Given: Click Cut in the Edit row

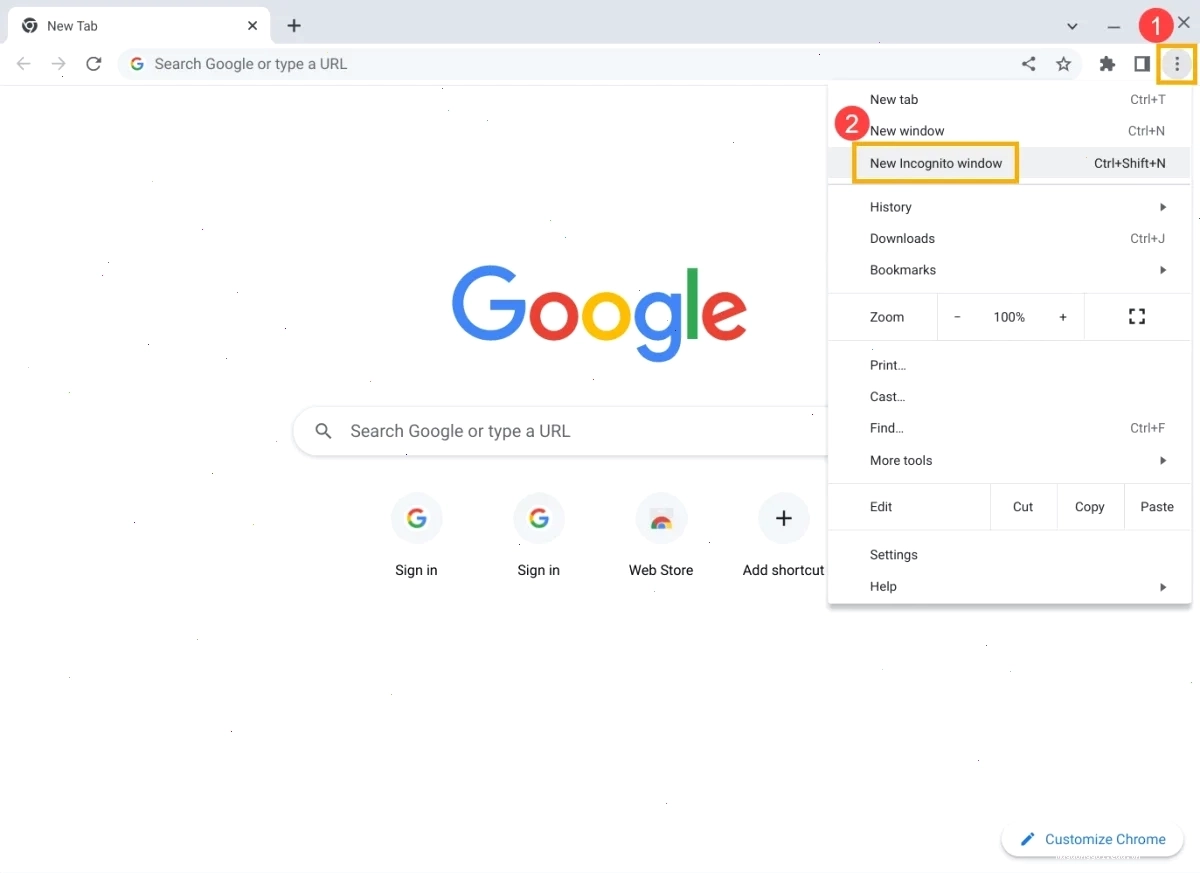Looking at the screenshot, I should pyautogui.click(x=1023, y=507).
